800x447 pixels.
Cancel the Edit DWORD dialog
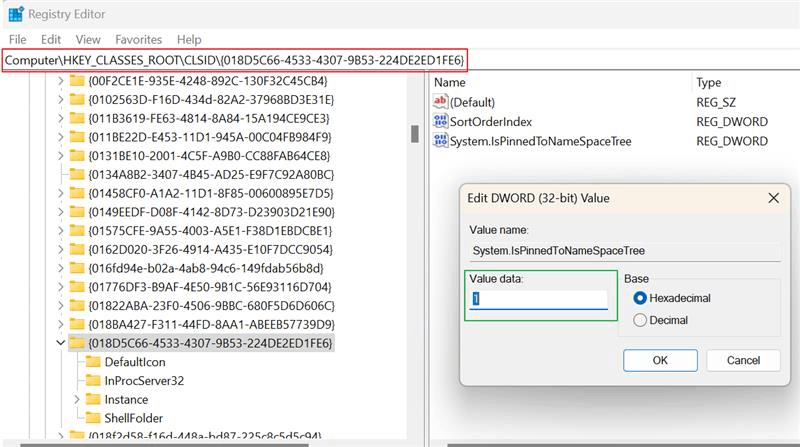pos(743,360)
